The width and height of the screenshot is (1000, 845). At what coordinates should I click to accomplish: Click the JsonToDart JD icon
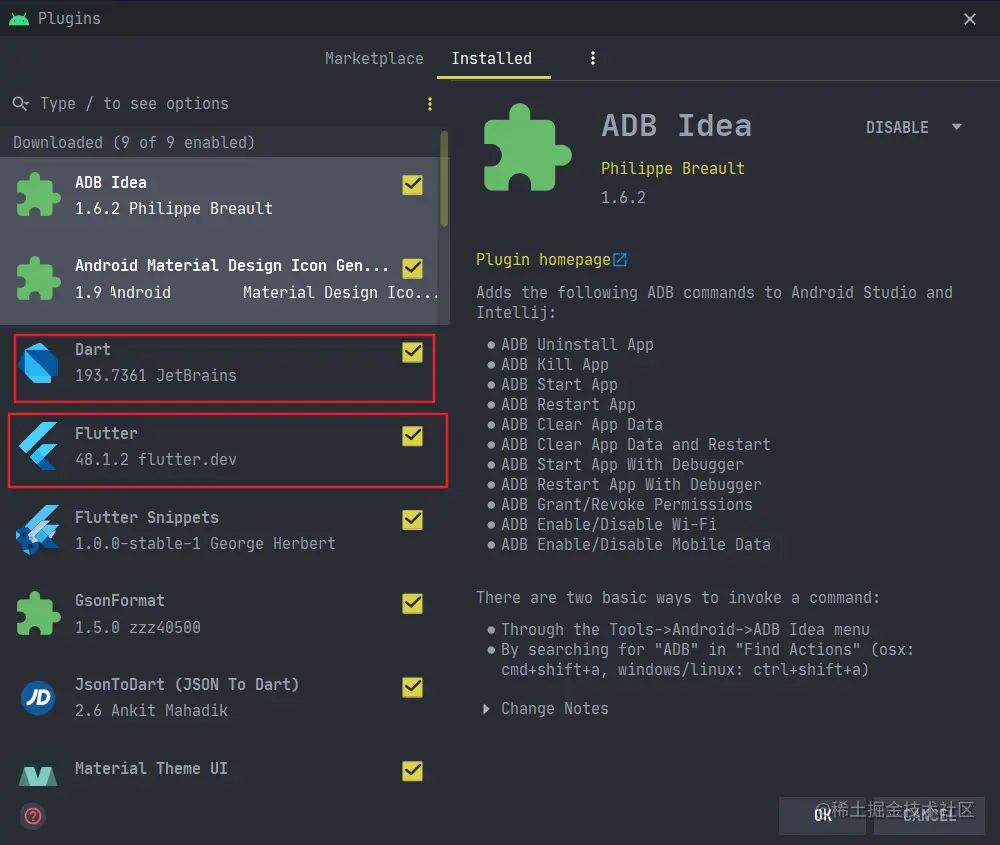(x=38, y=697)
